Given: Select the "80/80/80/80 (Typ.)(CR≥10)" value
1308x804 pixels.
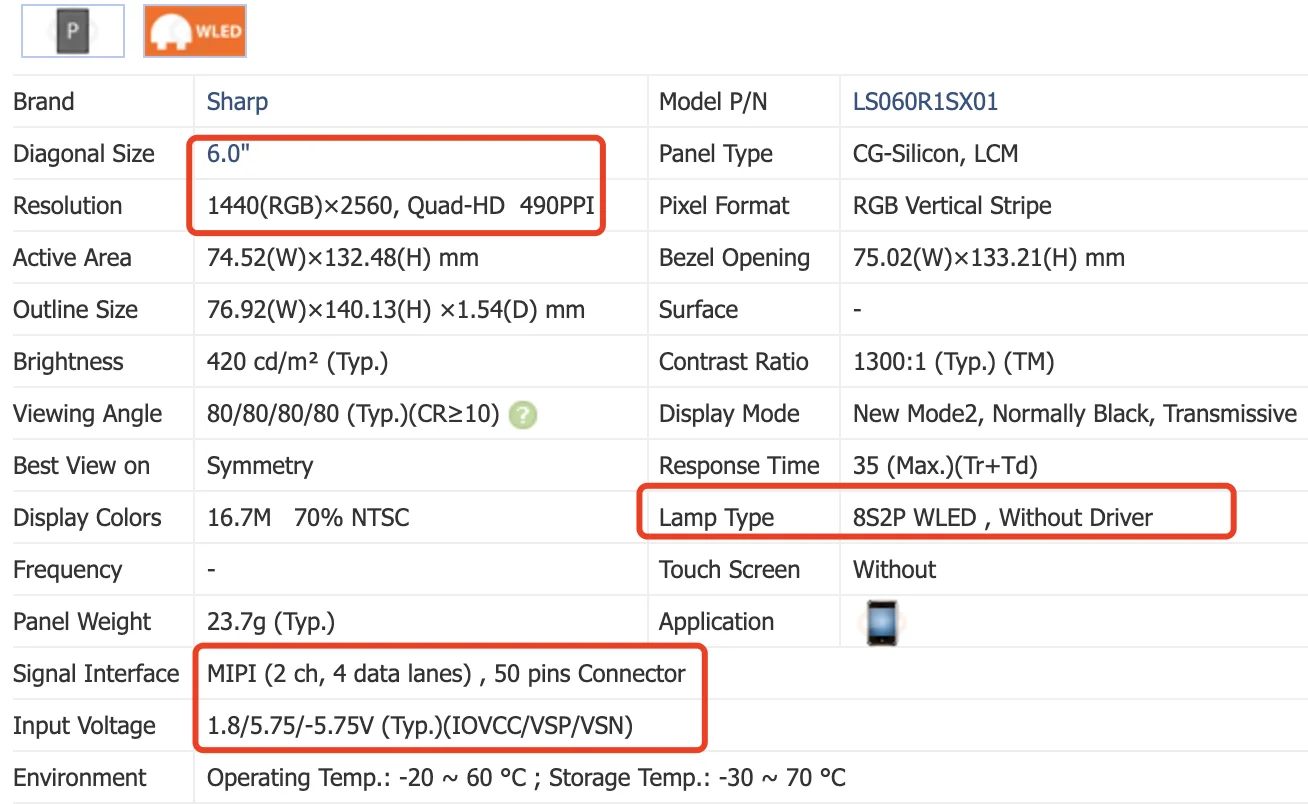Looking at the screenshot, I should point(353,414).
